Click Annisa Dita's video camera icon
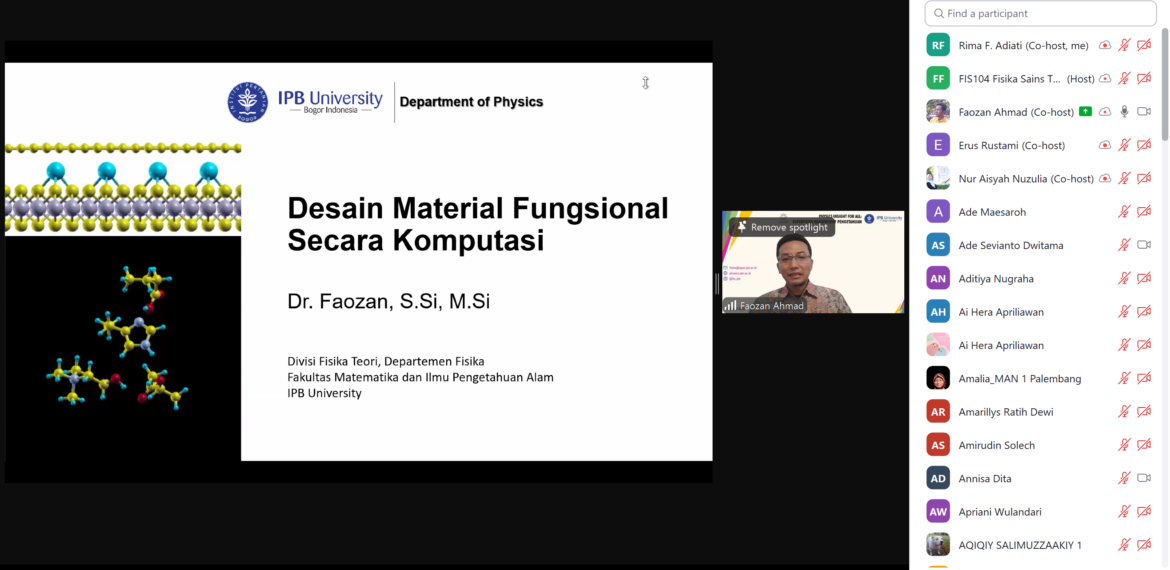Viewport: 1170px width, 570px height. pyautogui.click(x=1144, y=478)
